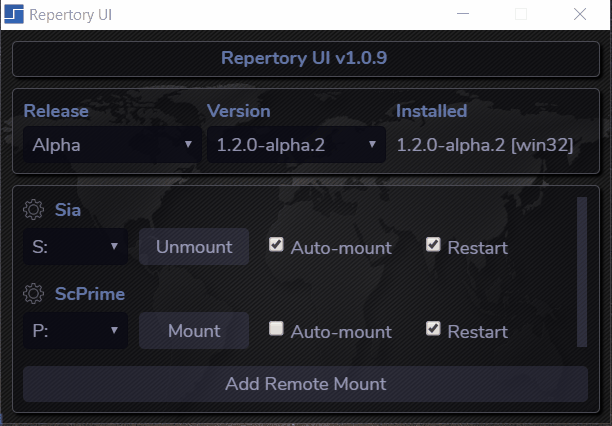Click the installed version 1.2.0-alpha.2 [win32] text
Image resolution: width=612 pixels, height=426 pixels.
[484, 145]
